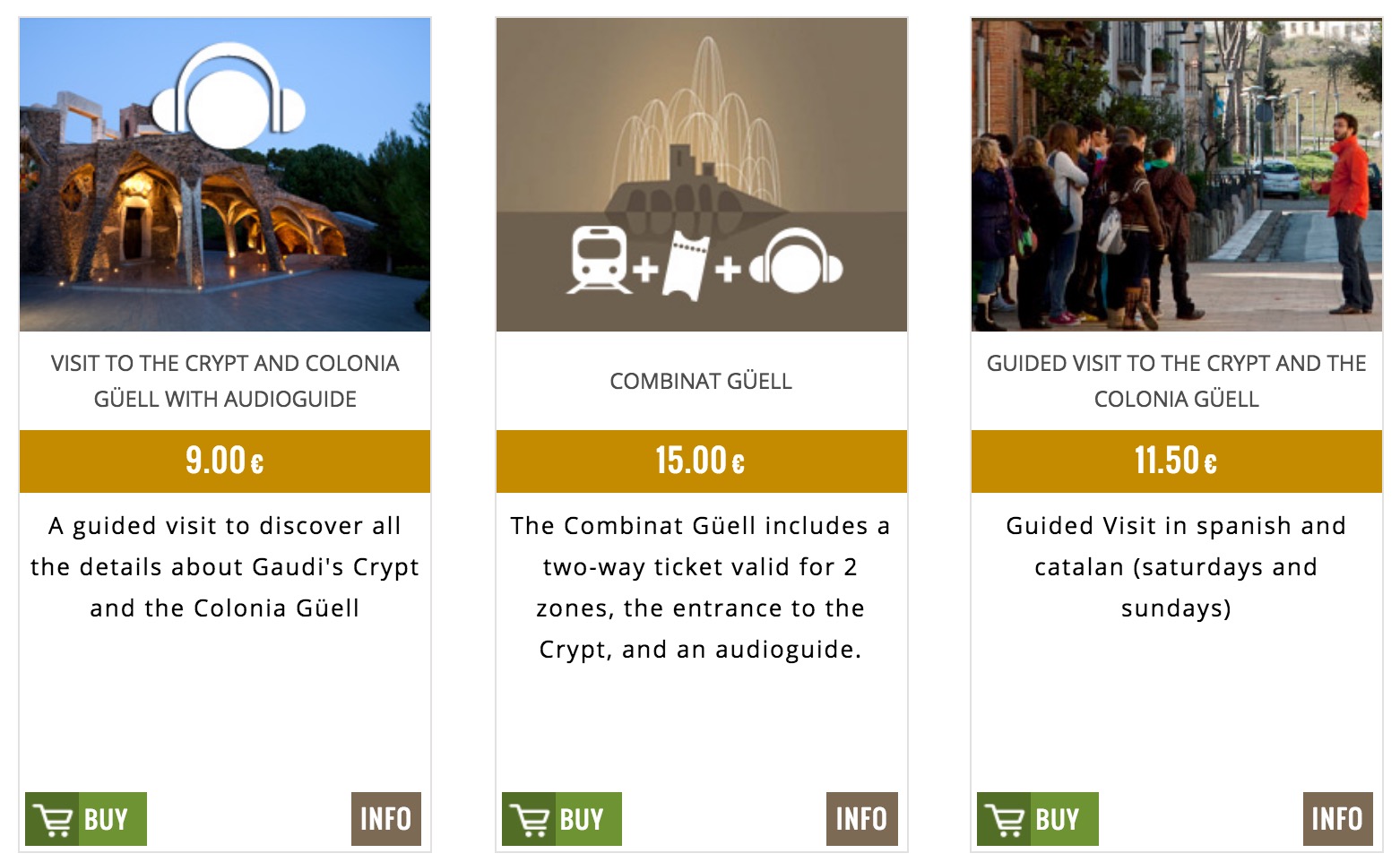Click the cart icon for the audioguide visit
The width and height of the screenshot is (1400, 862).
[53, 820]
